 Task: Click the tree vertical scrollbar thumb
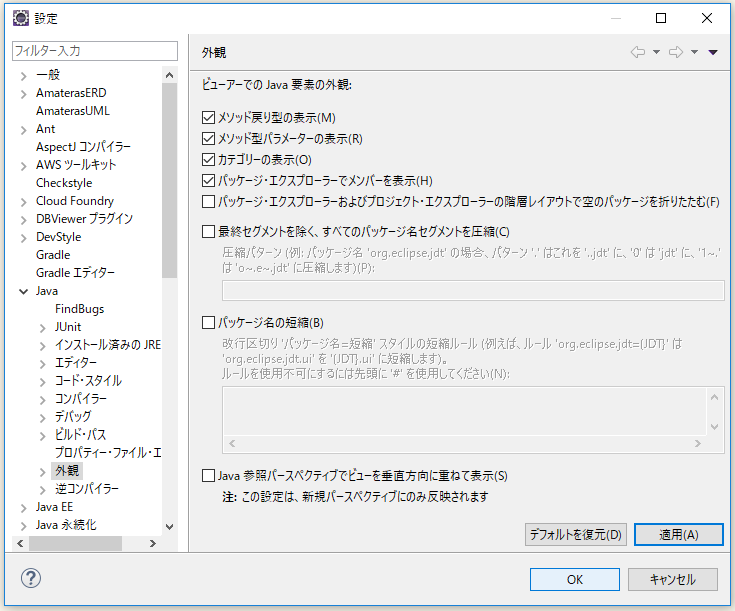click(x=170, y=181)
